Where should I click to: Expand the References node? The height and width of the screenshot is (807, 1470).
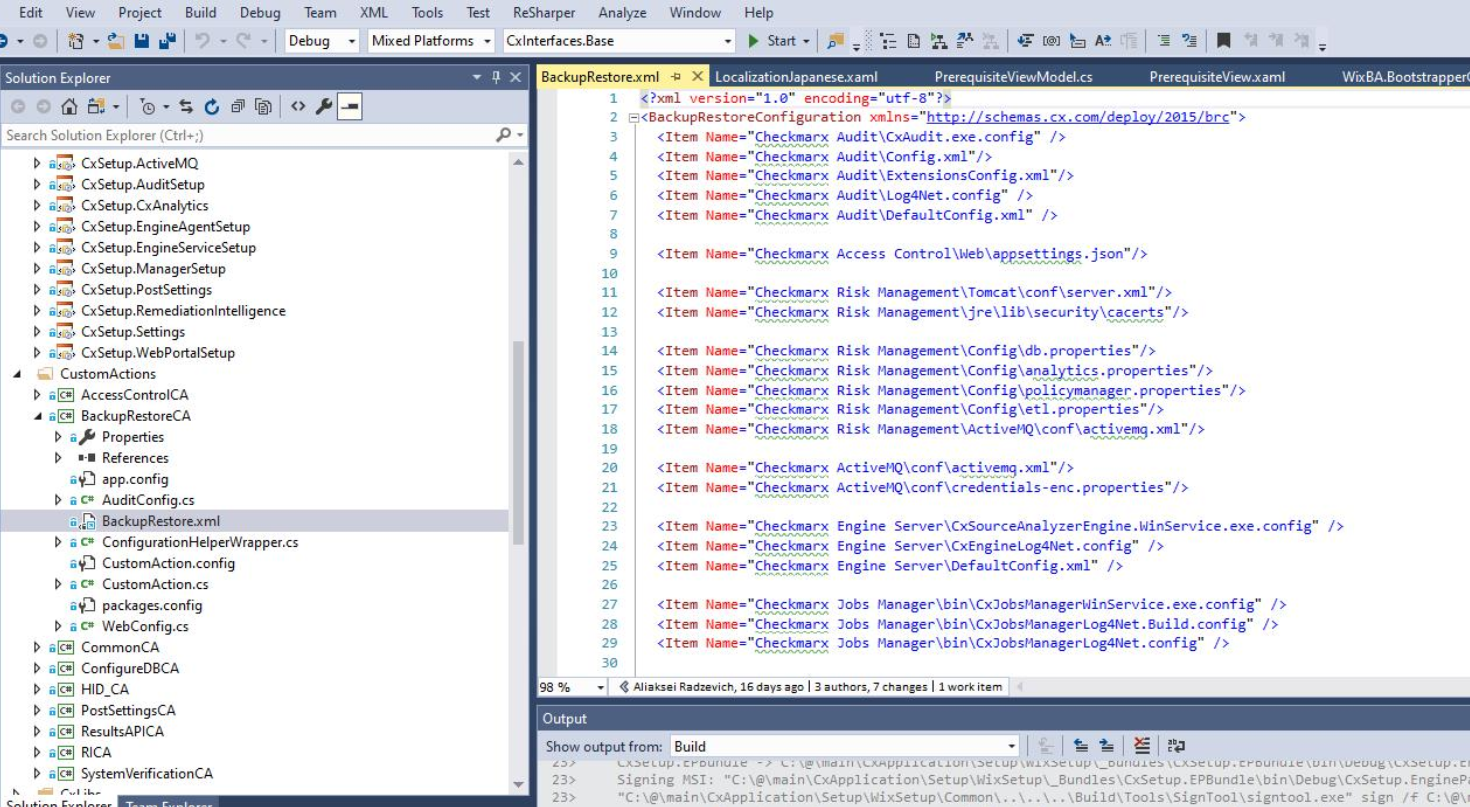(59, 458)
